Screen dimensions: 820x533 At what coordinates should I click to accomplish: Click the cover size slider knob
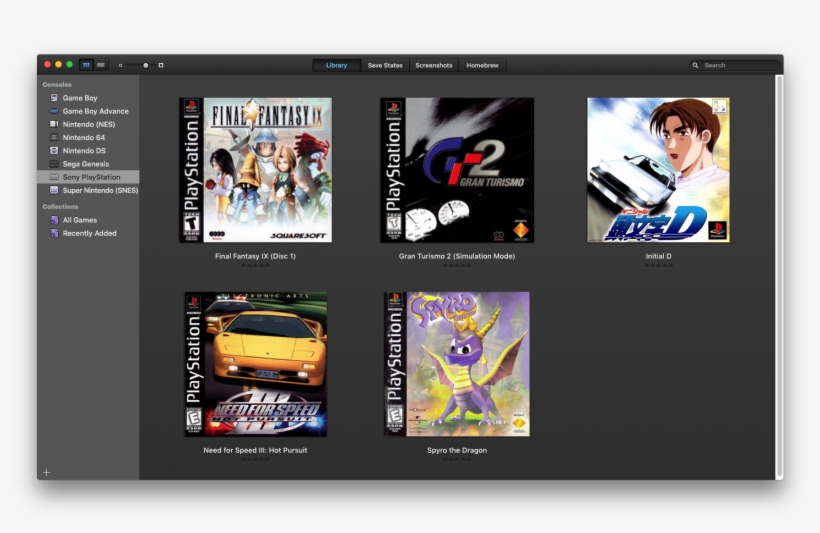pyautogui.click(x=146, y=65)
